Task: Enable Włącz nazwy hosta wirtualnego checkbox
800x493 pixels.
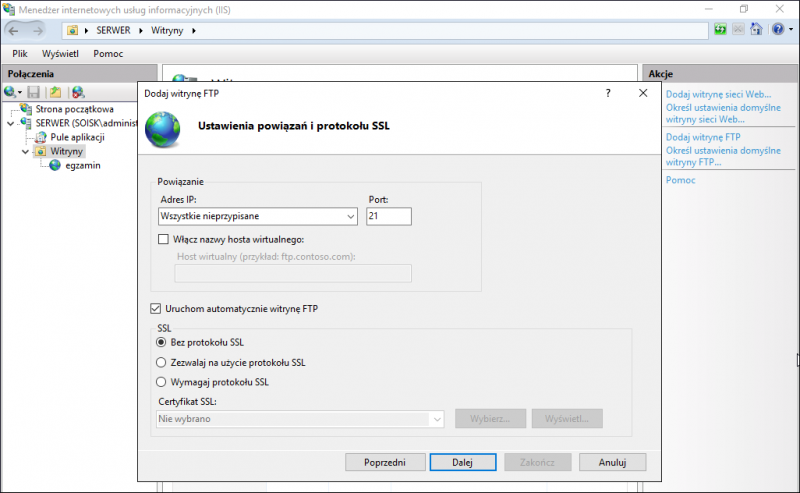Action: point(163,239)
